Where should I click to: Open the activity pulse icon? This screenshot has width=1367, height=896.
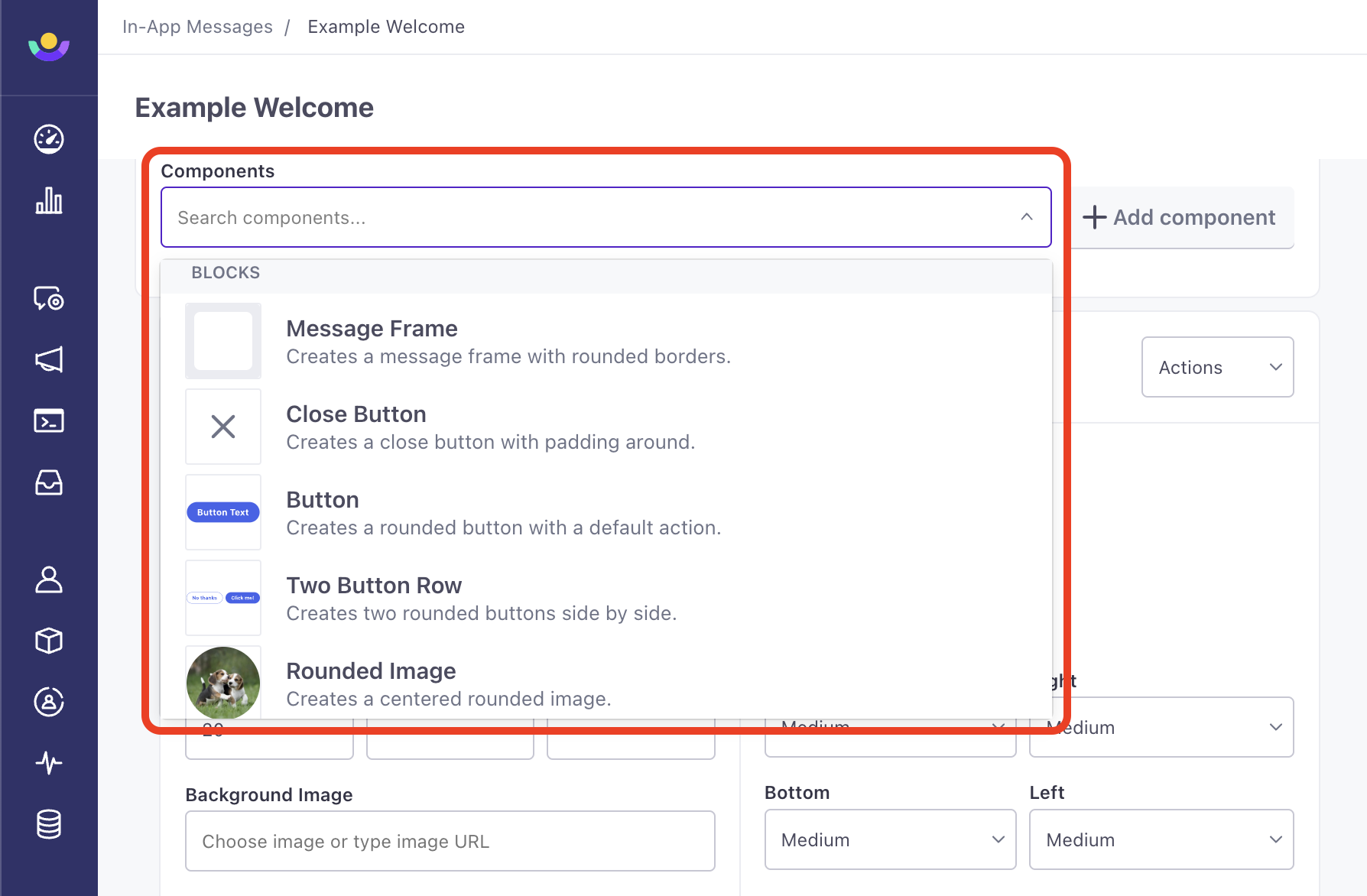(49, 762)
